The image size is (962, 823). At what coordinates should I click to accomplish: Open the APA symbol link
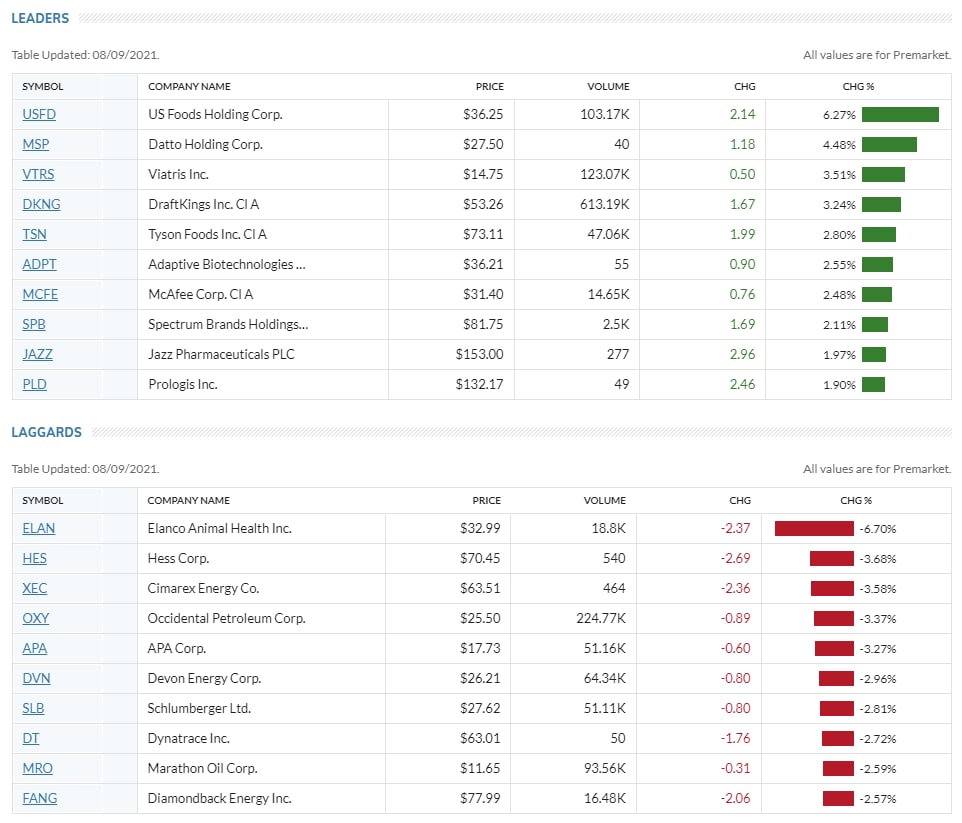(34, 649)
